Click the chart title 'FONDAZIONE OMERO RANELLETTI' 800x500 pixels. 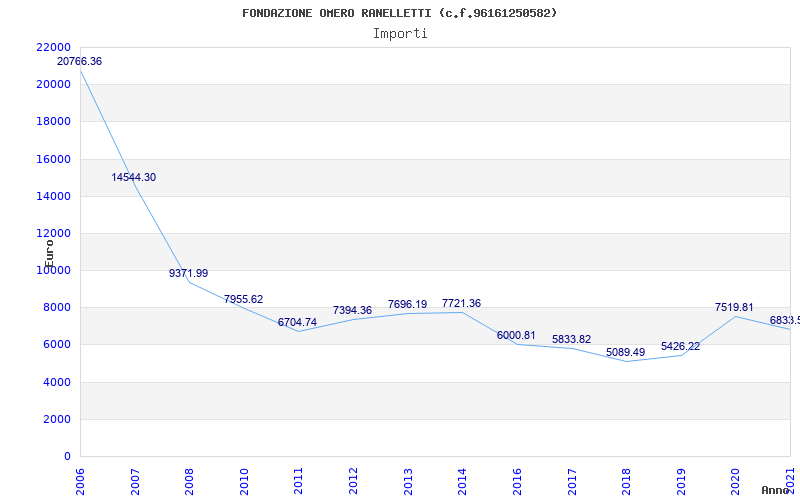tap(336, 13)
